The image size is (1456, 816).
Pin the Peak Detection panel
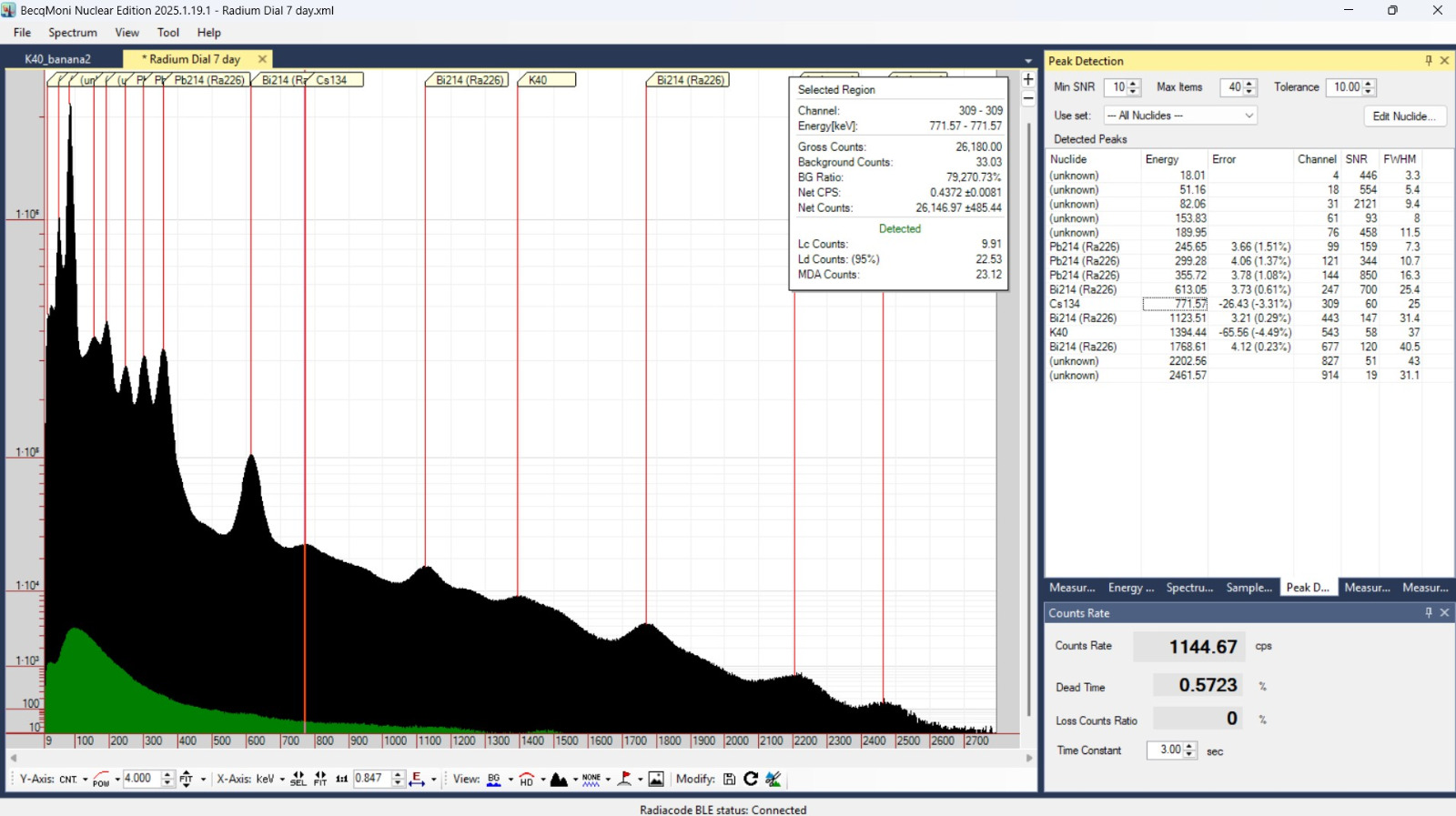[1428, 61]
